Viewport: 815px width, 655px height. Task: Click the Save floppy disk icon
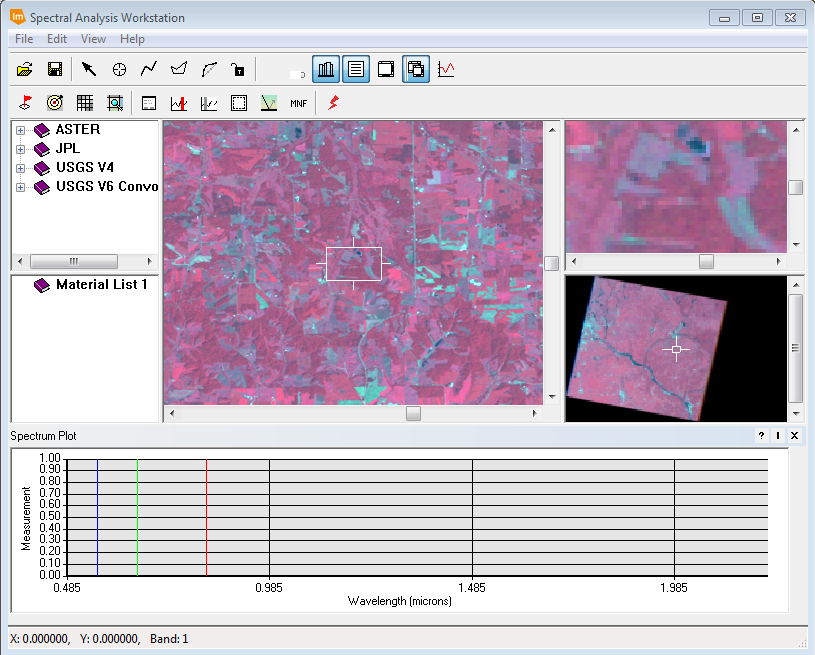coord(55,69)
